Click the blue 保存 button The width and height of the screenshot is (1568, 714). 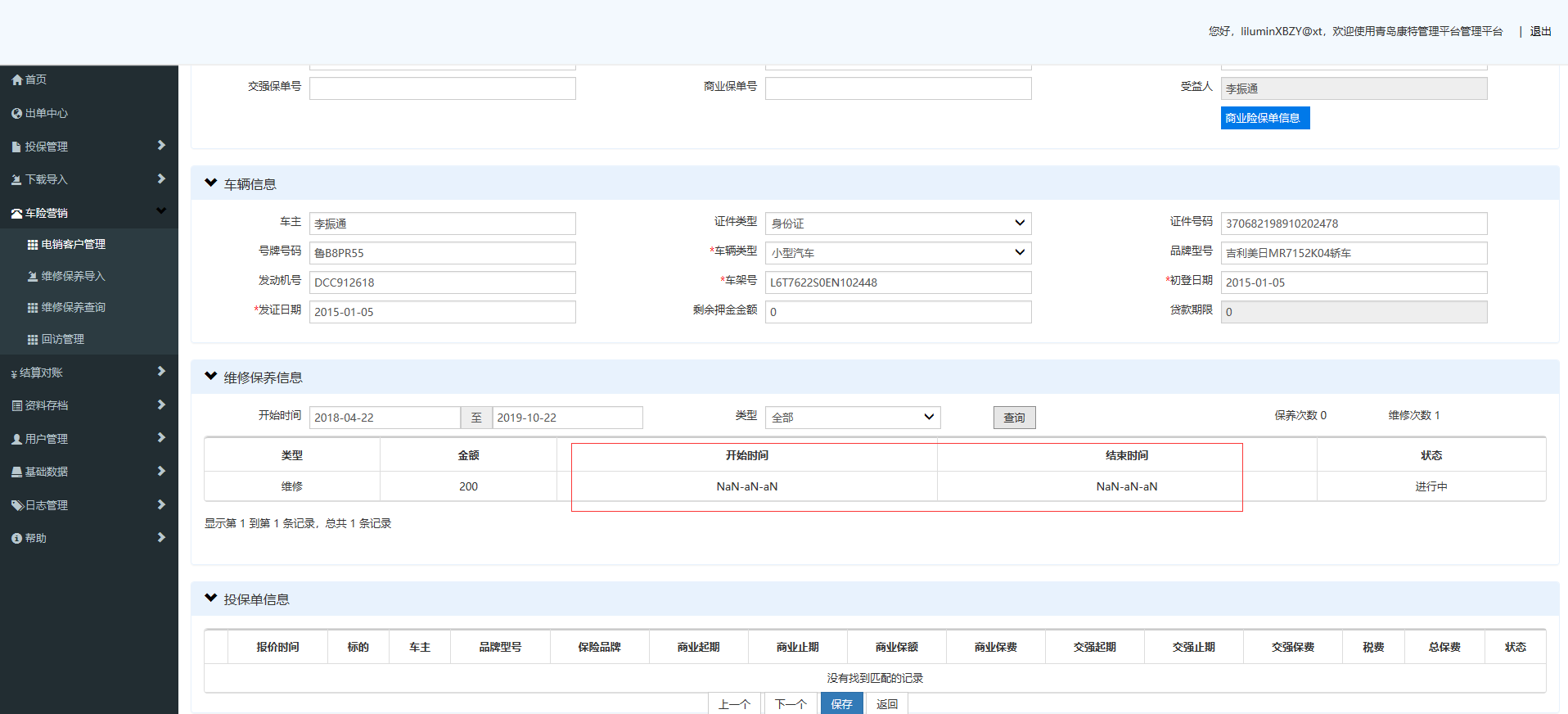841,703
